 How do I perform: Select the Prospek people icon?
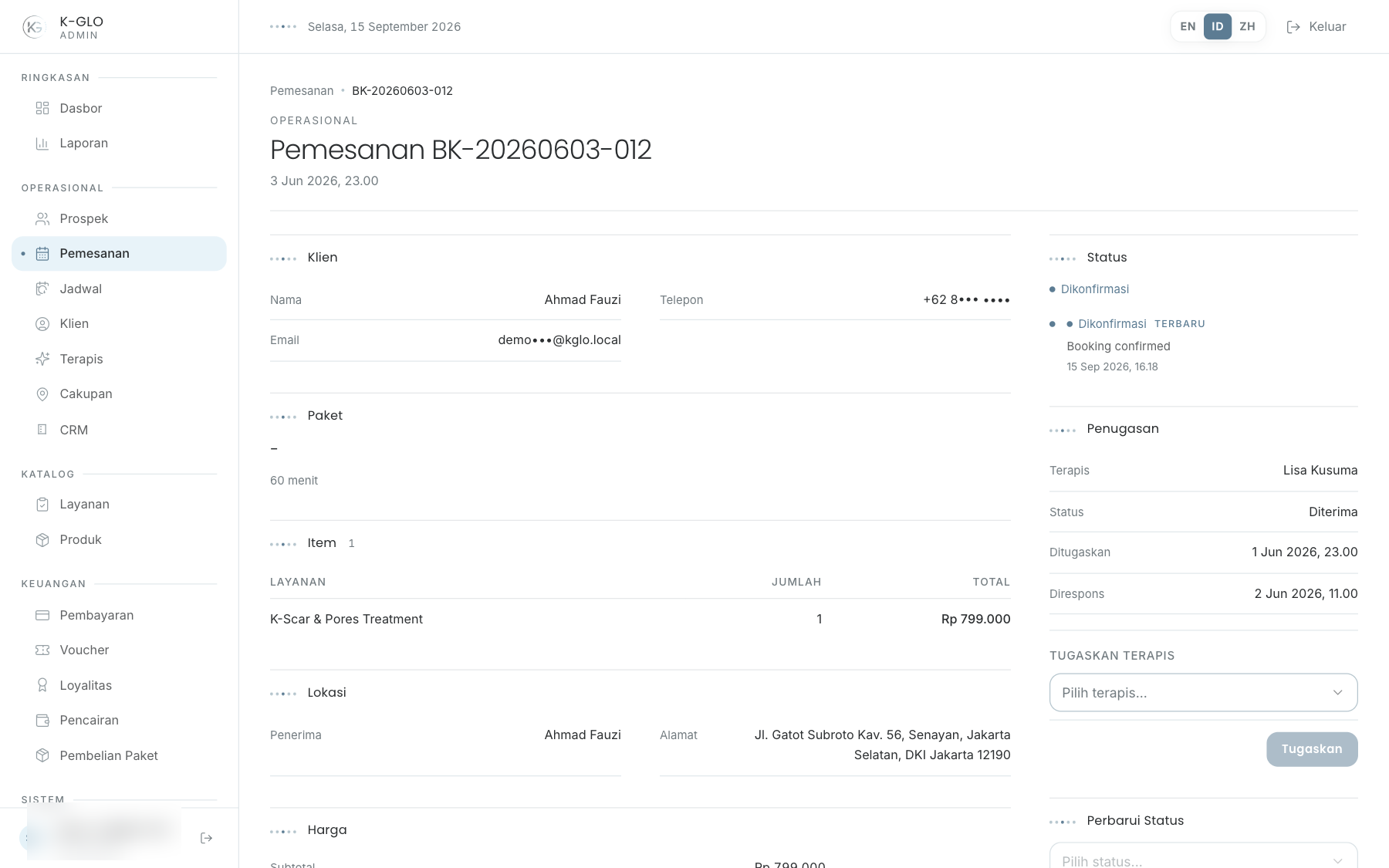(x=42, y=219)
